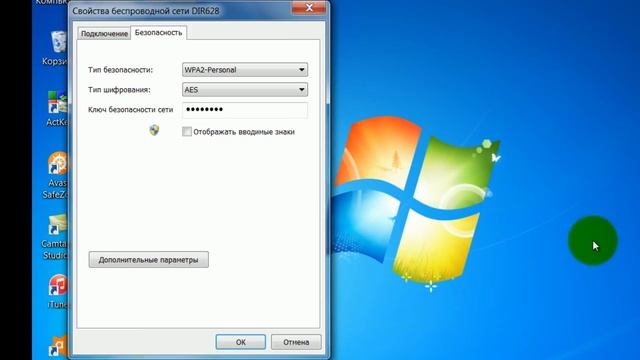Click the Ключ безопасности сети label
This screenshot has height=360, width=640.
[131, 109]
